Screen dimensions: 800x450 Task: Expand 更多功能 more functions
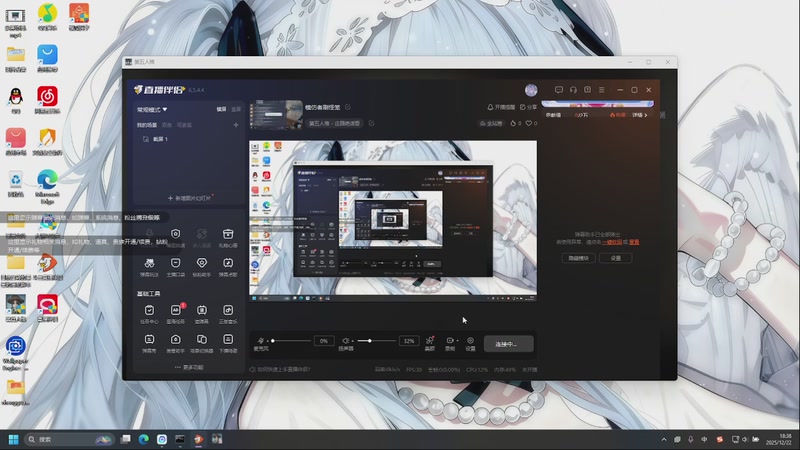tap(189, 367)
